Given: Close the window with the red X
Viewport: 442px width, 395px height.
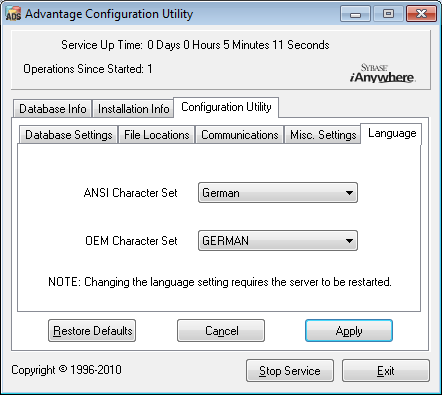Looking at the screenshot, I should coord(421,14).
